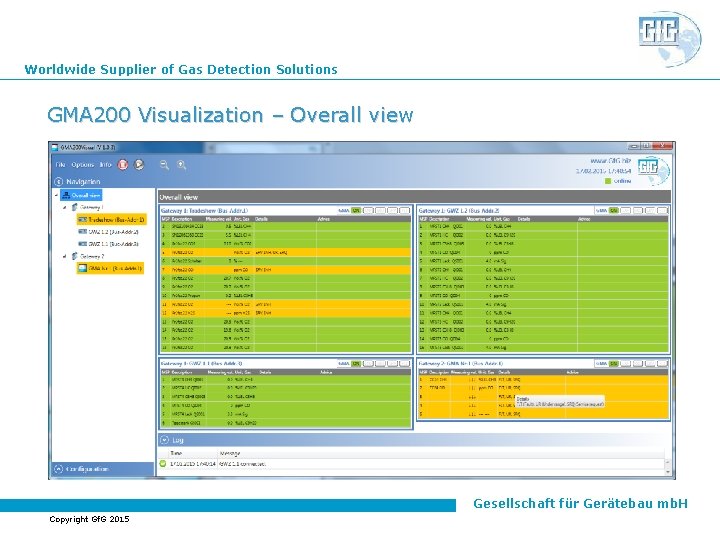Click the Gateway 1: GWZ 1.2 panel title

(x=459, y=210)
